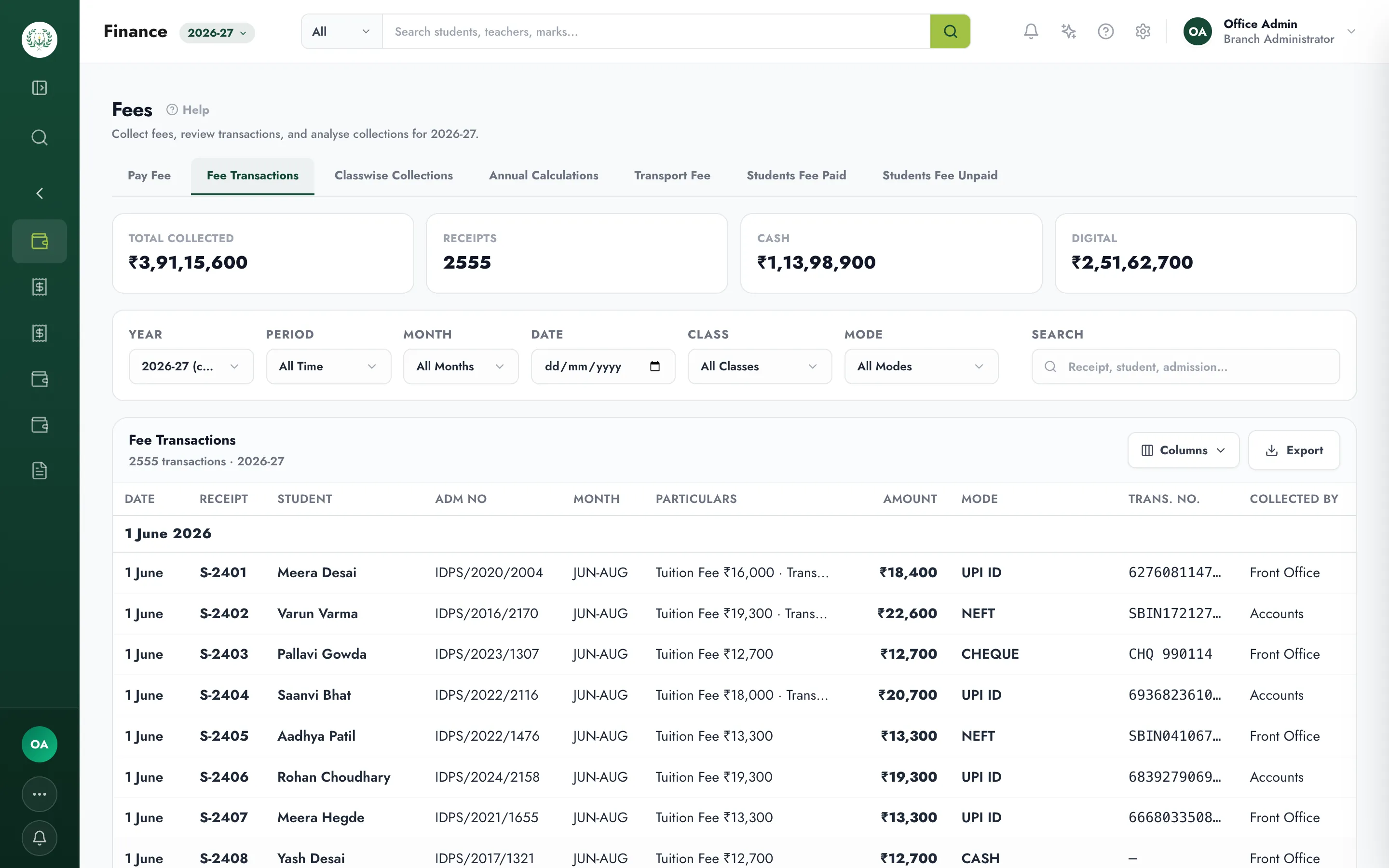Switch to Students Fee Paid tab
1389x868 pixels.
click(x=796, y=176)
